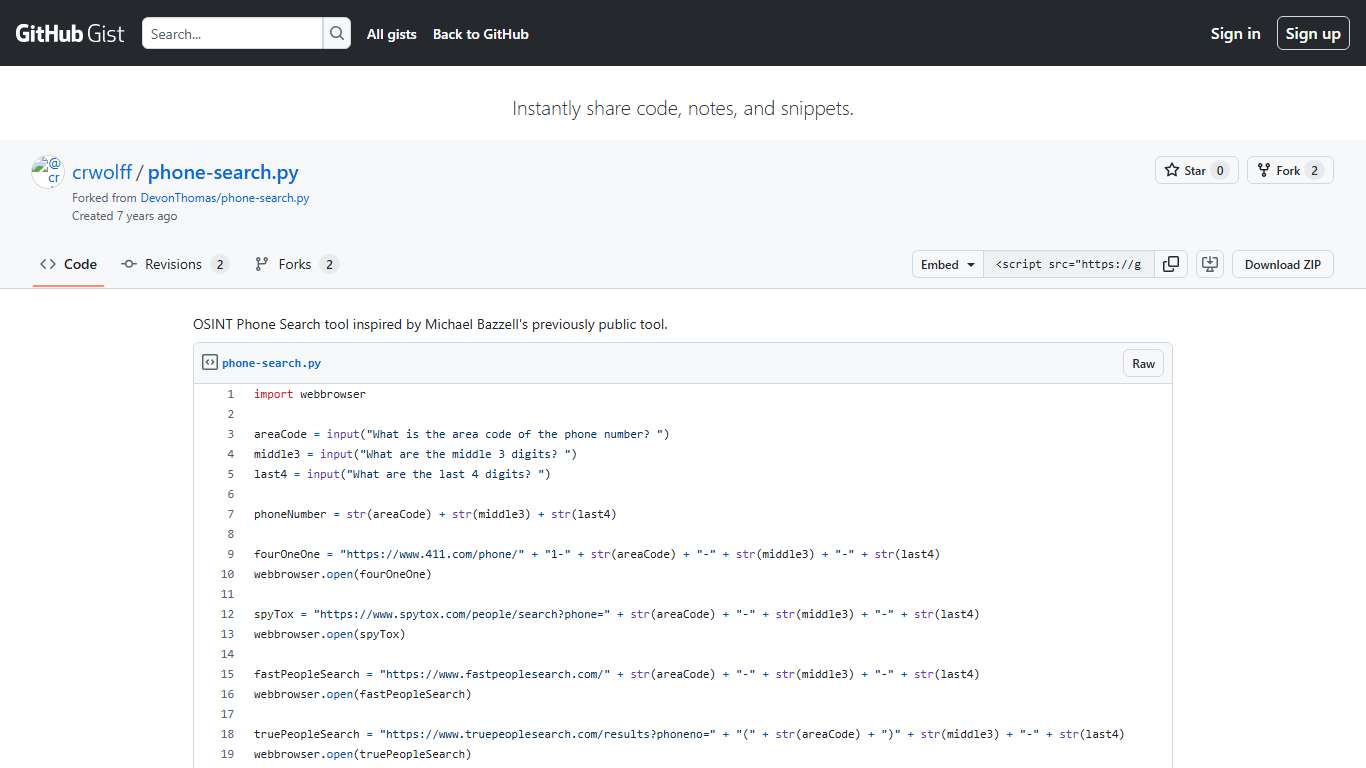Click Back to GitHub link
Viewport: 1366px width, 768px height.
coord(480,34)
